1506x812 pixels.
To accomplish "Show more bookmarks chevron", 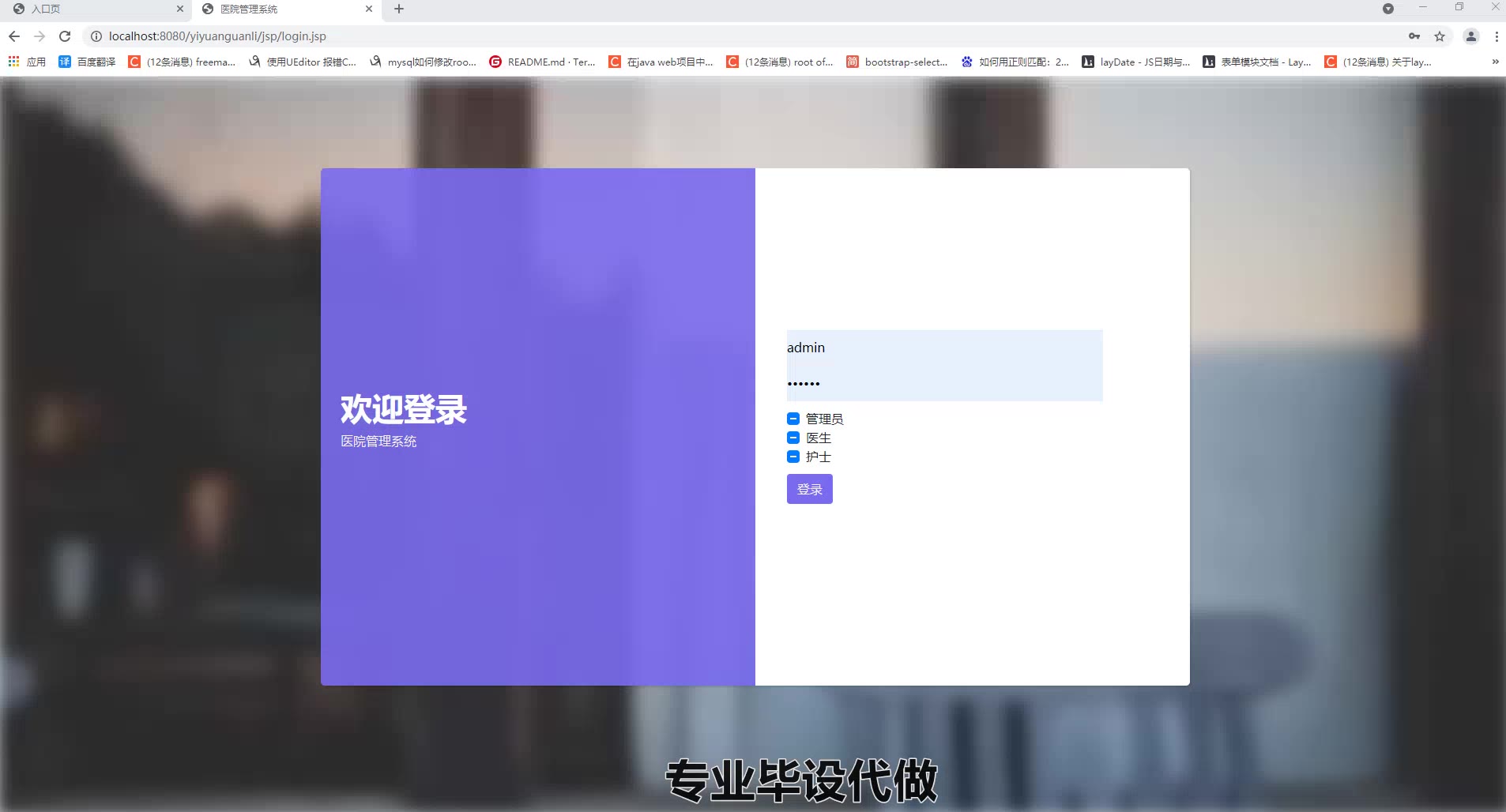I will [x=1495, y=62].
